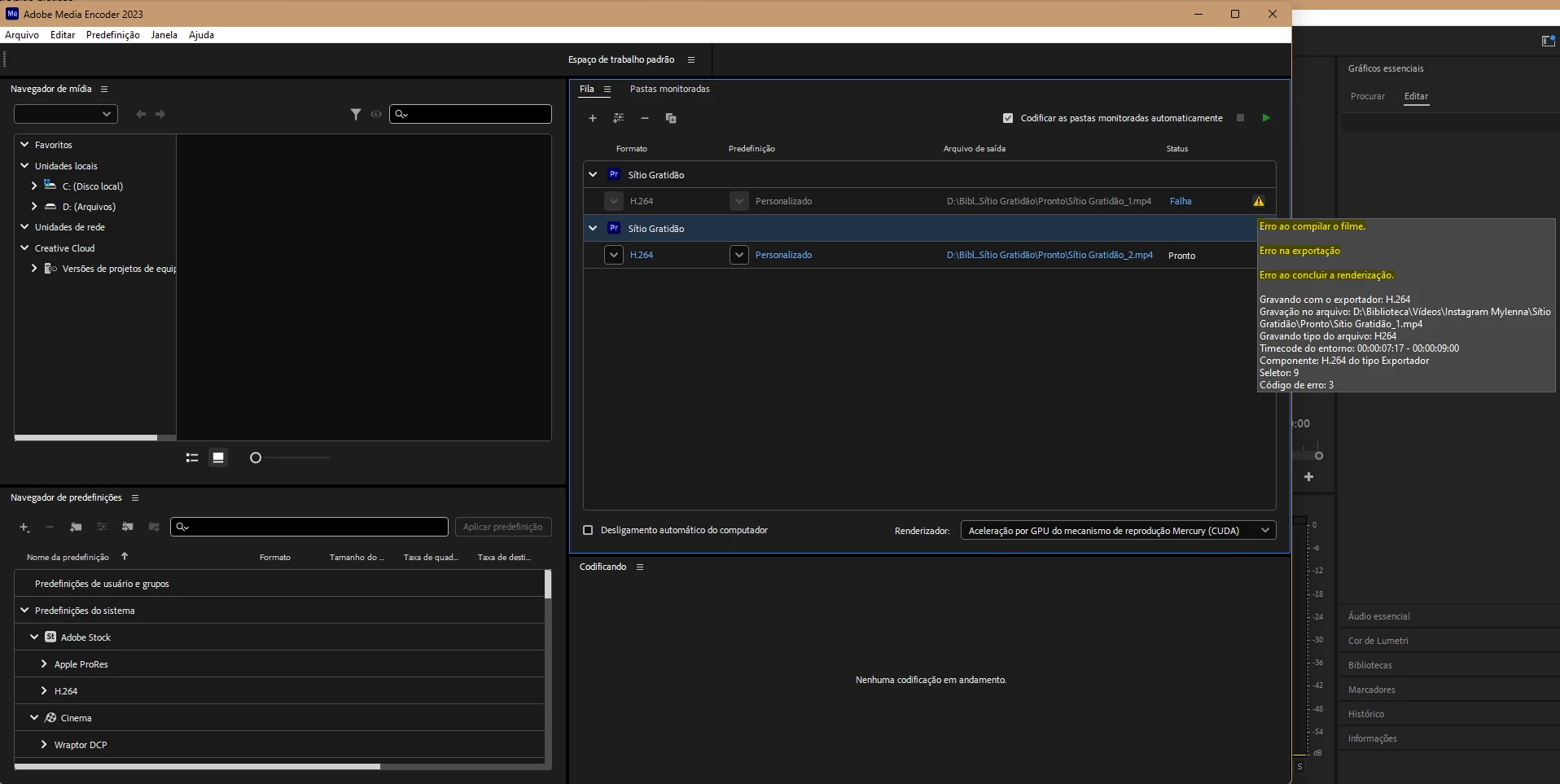Open the file type filter funnel icon
Screen dimensions: 1560x784
tap(356, 114)
